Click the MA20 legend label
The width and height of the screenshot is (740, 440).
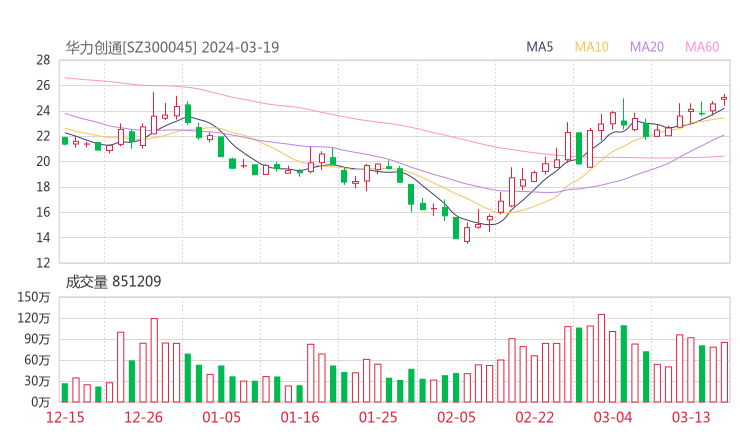647,47
